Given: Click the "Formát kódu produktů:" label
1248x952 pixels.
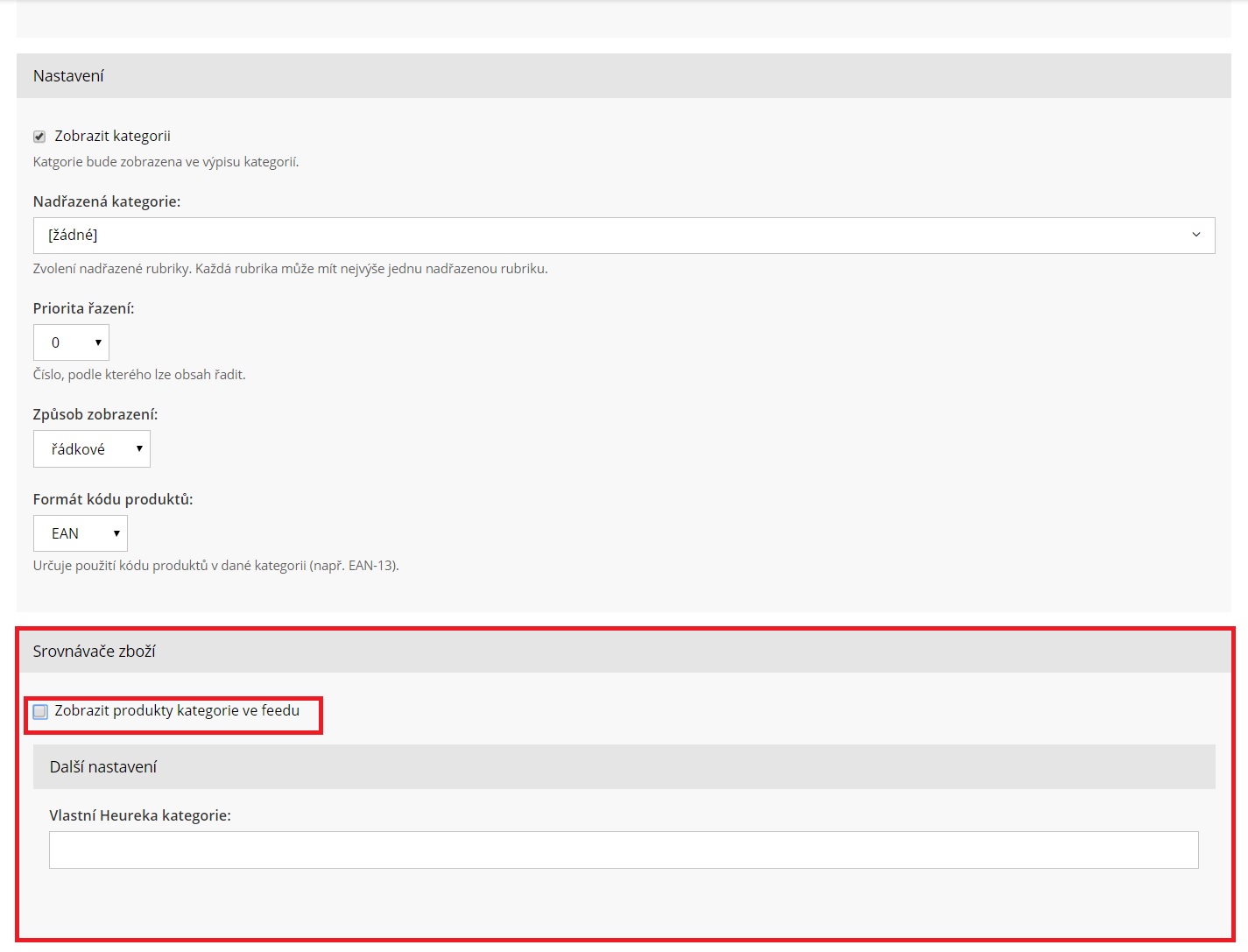Looking at the screenshot, I should pos(113,499).
